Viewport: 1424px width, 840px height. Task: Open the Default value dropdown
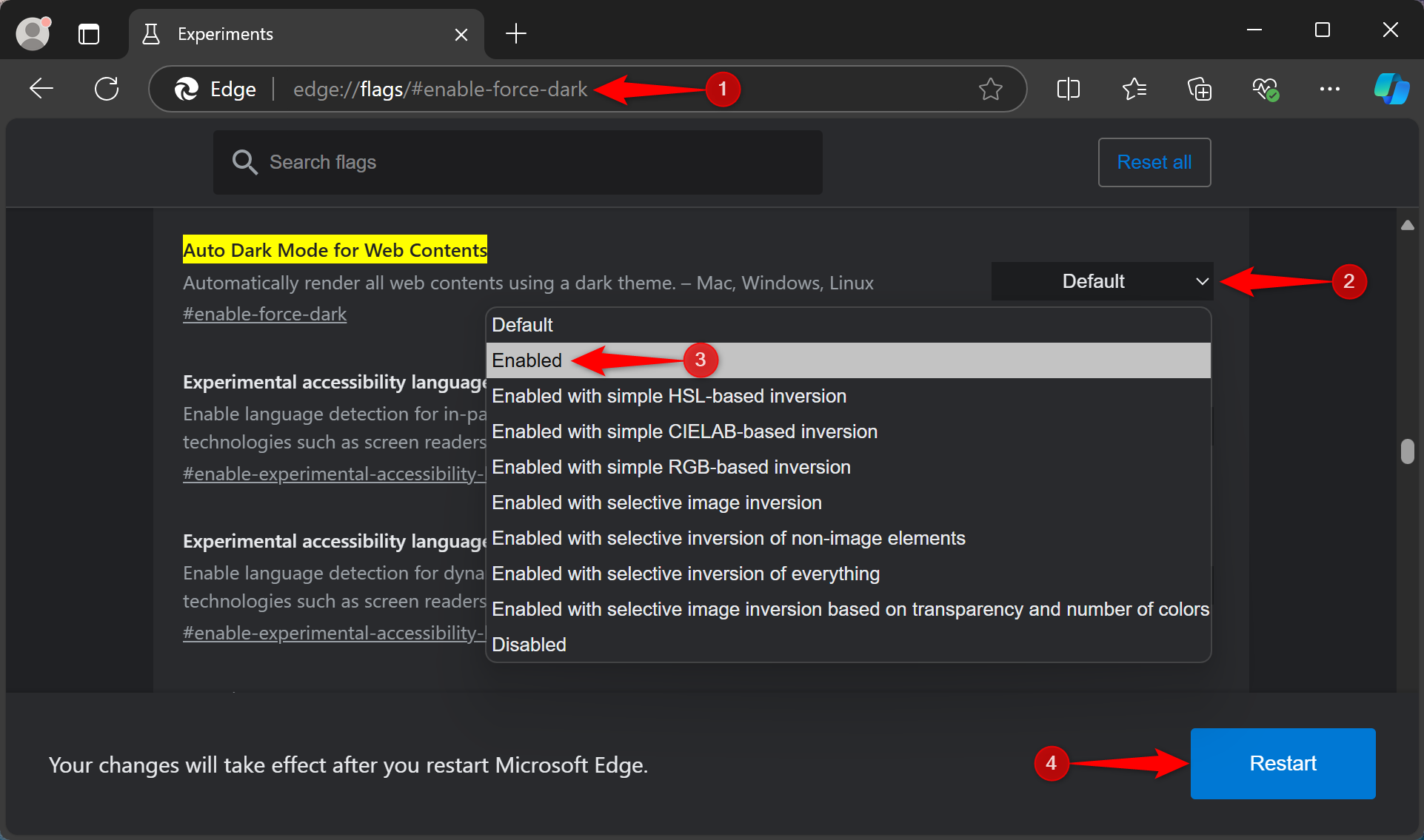click(1101, 281)
